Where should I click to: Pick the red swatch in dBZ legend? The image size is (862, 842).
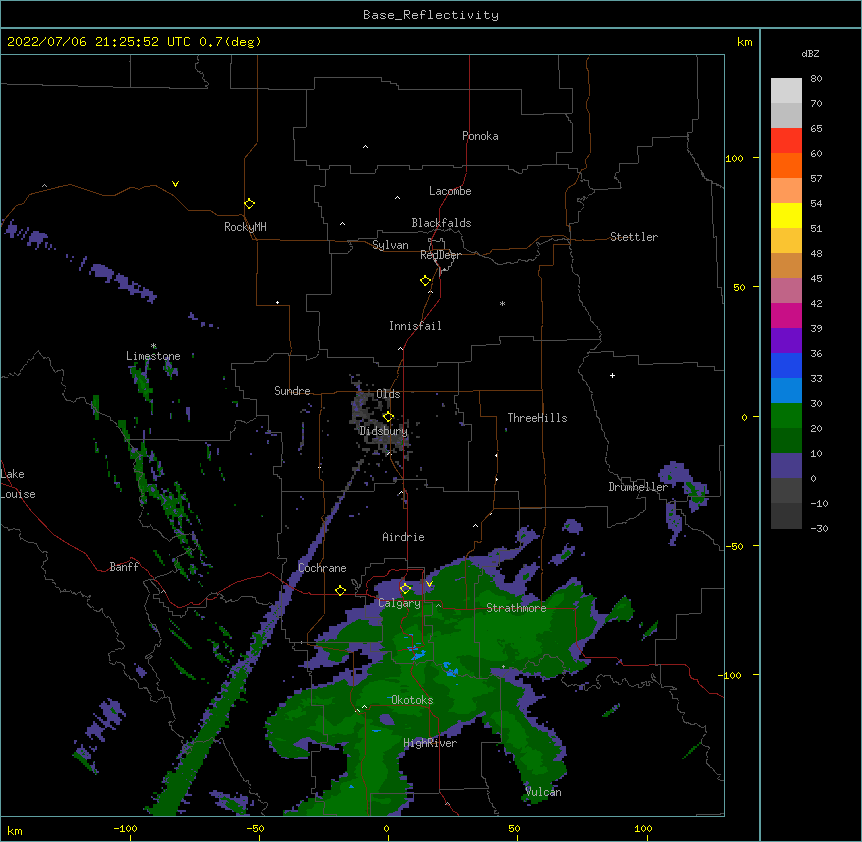[x=786, y=140]
